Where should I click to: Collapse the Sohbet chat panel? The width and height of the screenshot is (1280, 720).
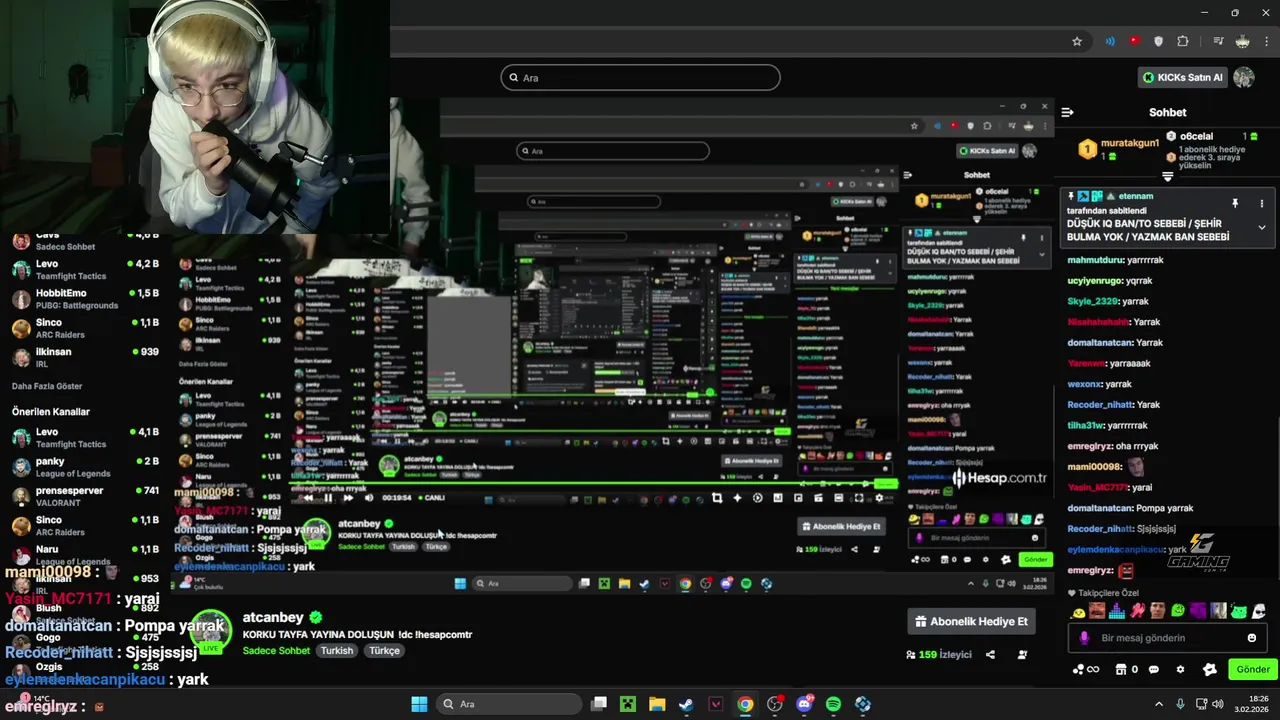pos(1067,112)
